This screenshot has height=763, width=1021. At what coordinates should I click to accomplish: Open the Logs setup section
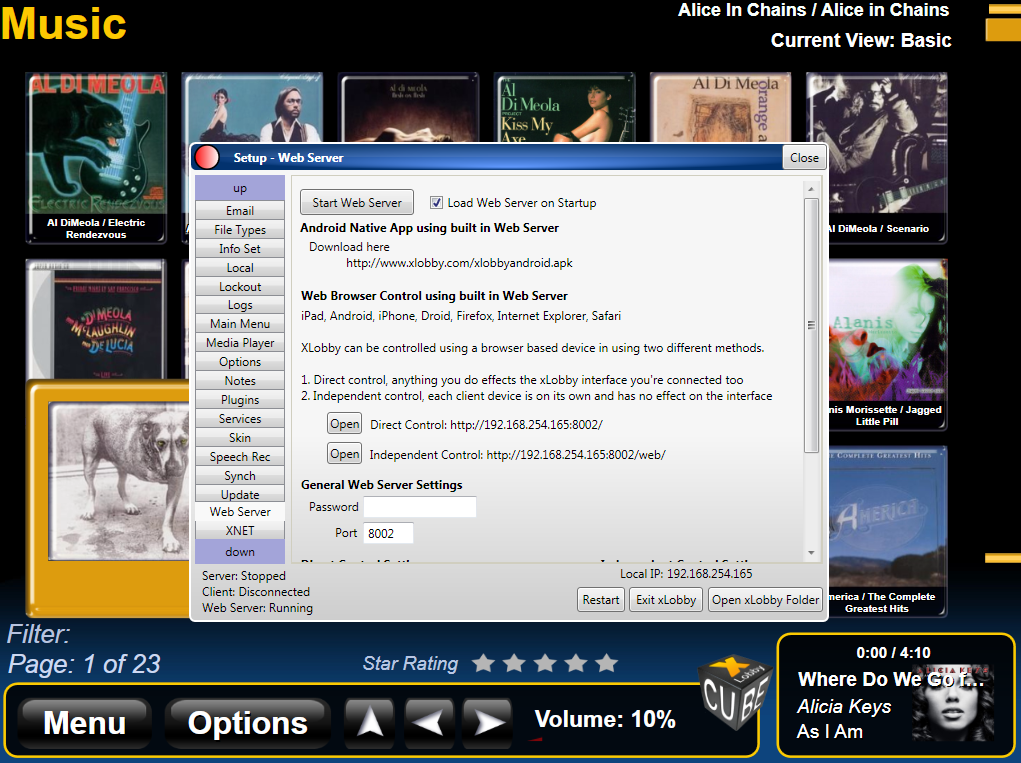click(x=240, y=305)
